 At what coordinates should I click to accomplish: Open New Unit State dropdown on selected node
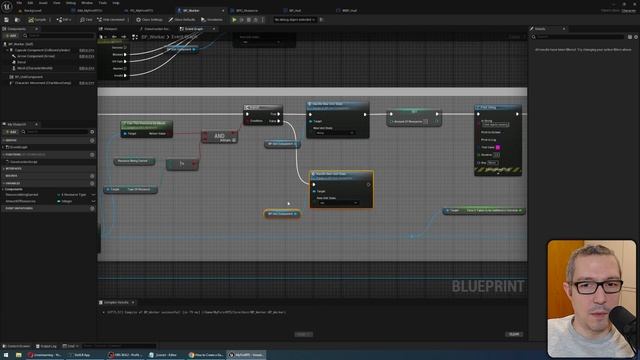click(x=338, y=203)
